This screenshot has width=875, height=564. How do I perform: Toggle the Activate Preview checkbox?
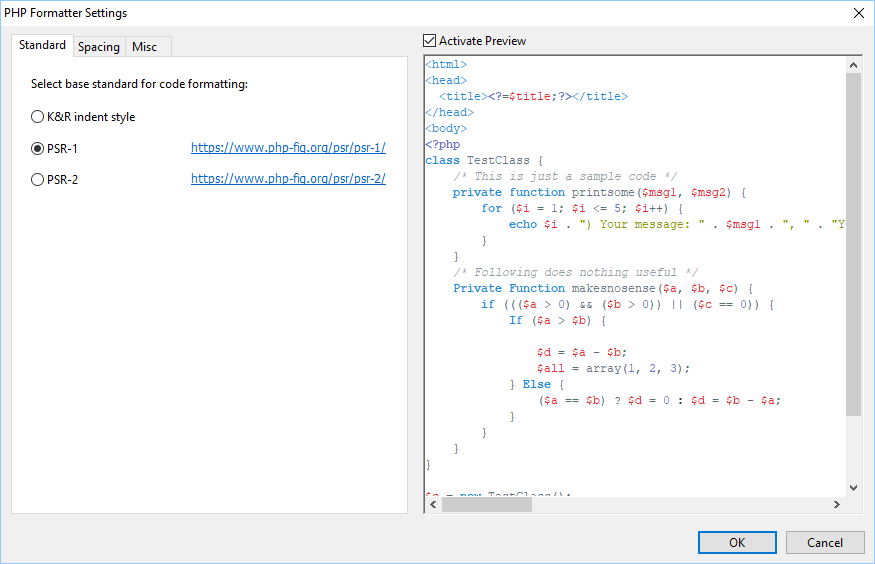coord(430,41)
